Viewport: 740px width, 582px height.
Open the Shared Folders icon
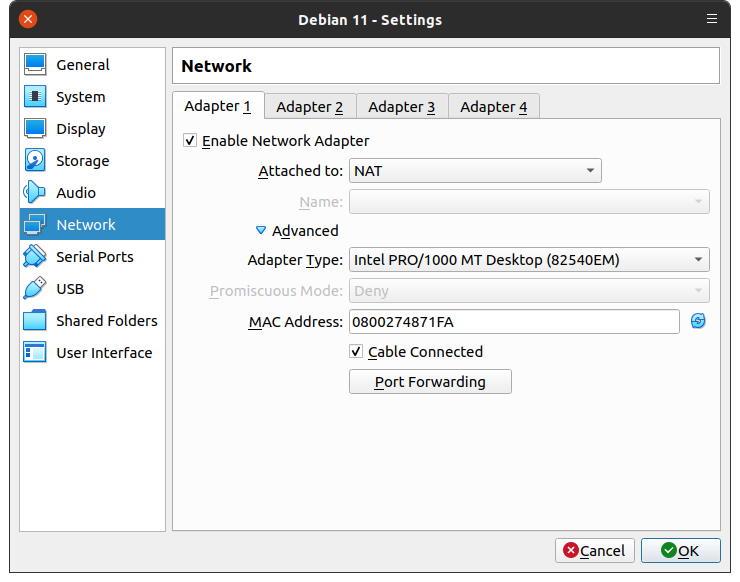tap(35, 321)
